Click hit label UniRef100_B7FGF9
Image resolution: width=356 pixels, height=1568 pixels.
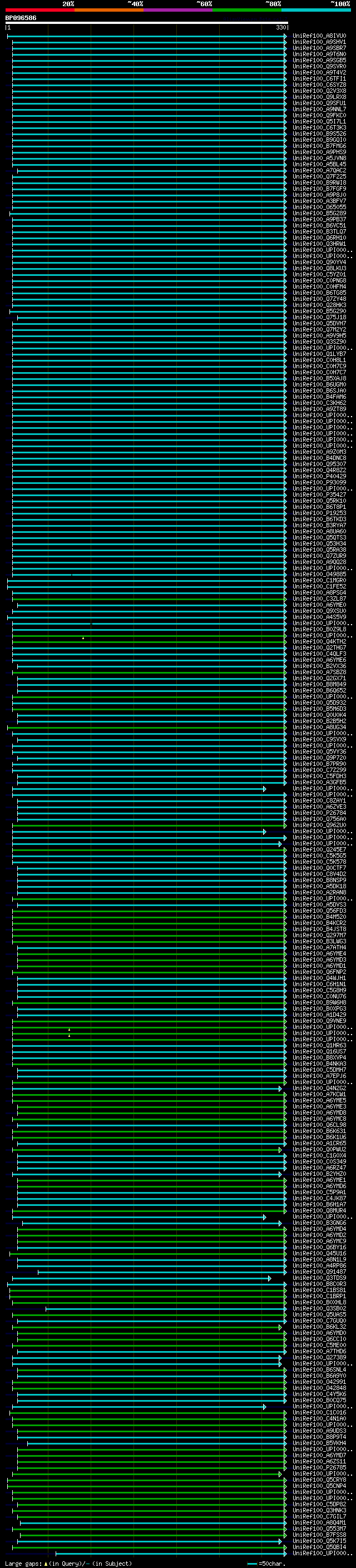[x=319, y=189]
